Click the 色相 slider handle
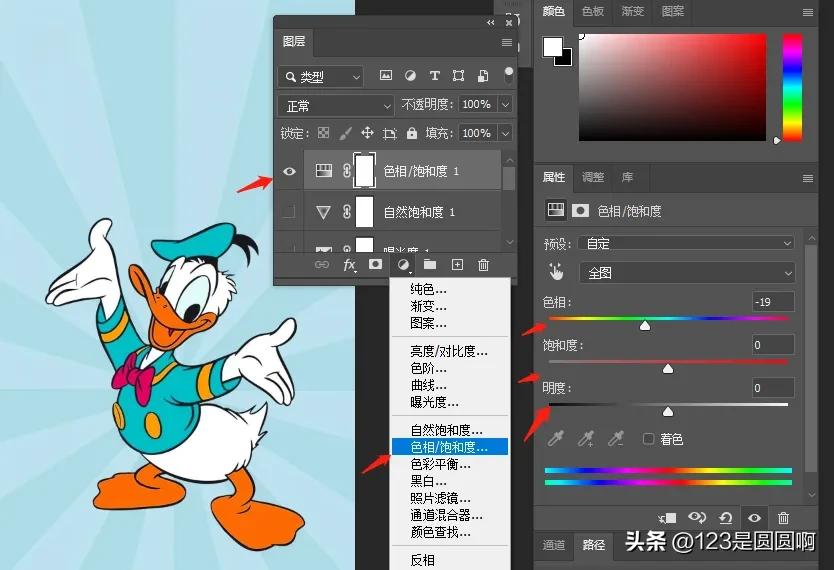This screenshot has width=834, height=570. point(645,325)
